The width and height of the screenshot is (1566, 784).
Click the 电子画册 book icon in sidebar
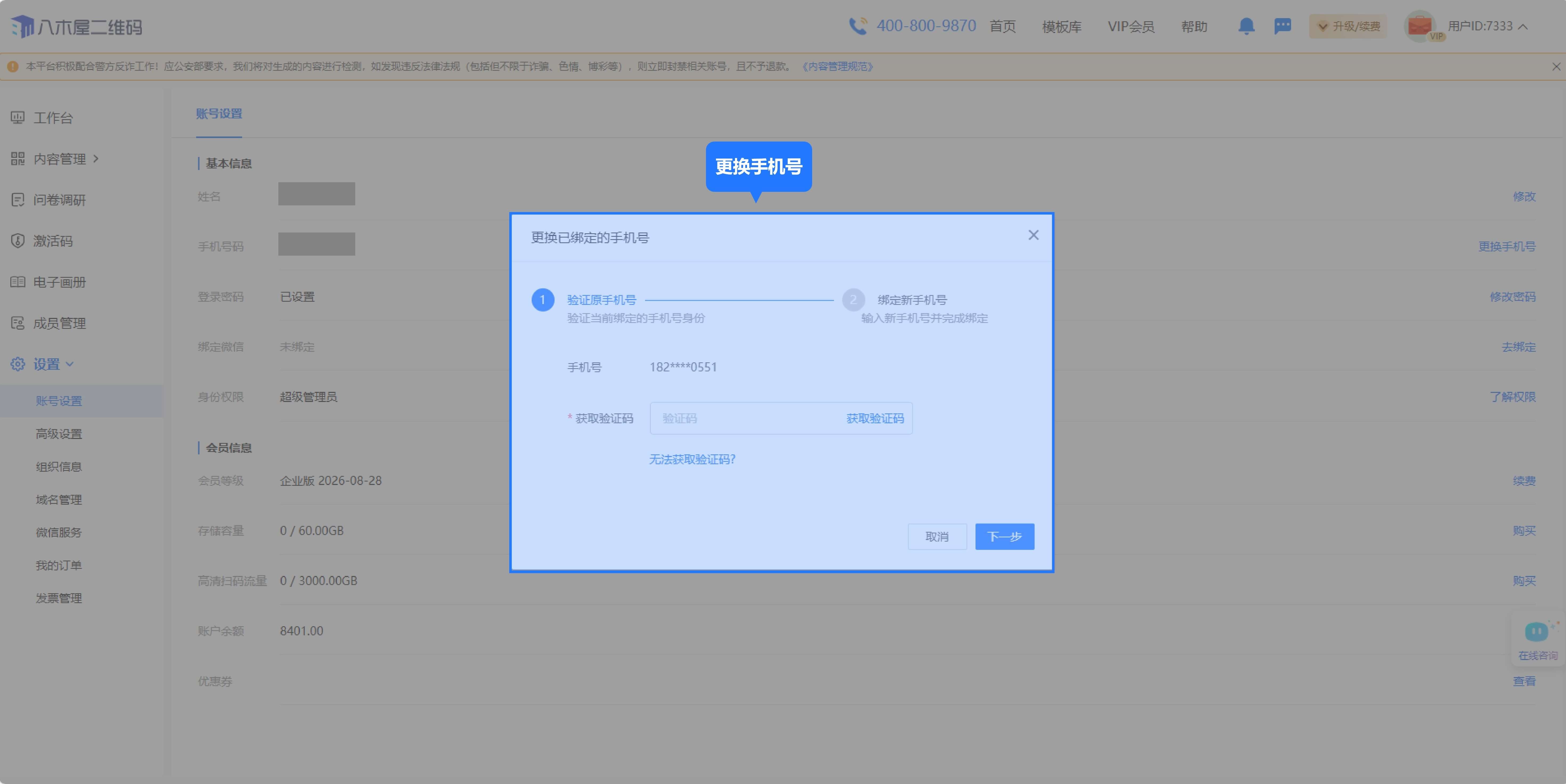tap(18, 282)
